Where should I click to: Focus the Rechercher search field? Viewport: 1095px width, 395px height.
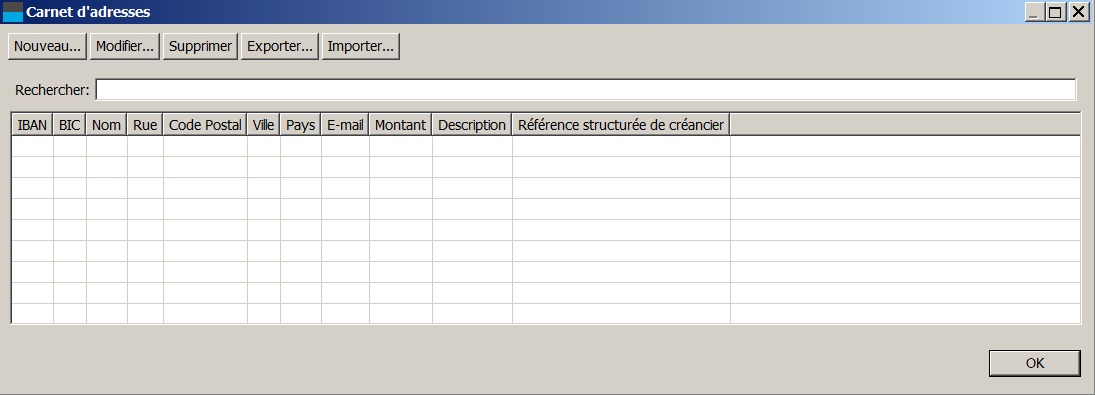[586, 90]
